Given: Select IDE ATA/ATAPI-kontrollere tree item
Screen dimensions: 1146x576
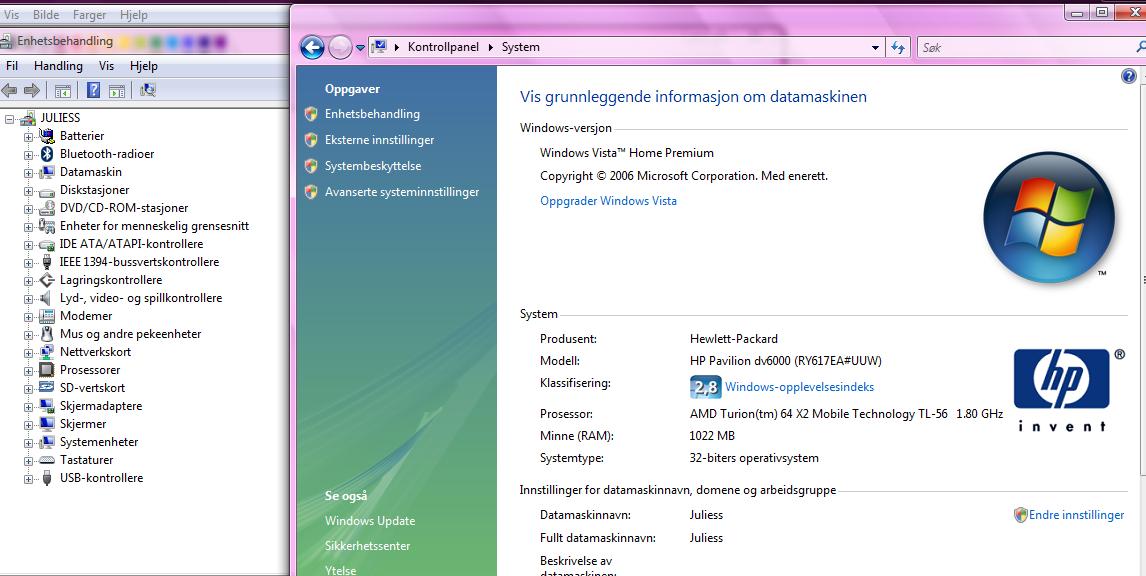Looking at the screenshot, I should [x=132, y=244].
